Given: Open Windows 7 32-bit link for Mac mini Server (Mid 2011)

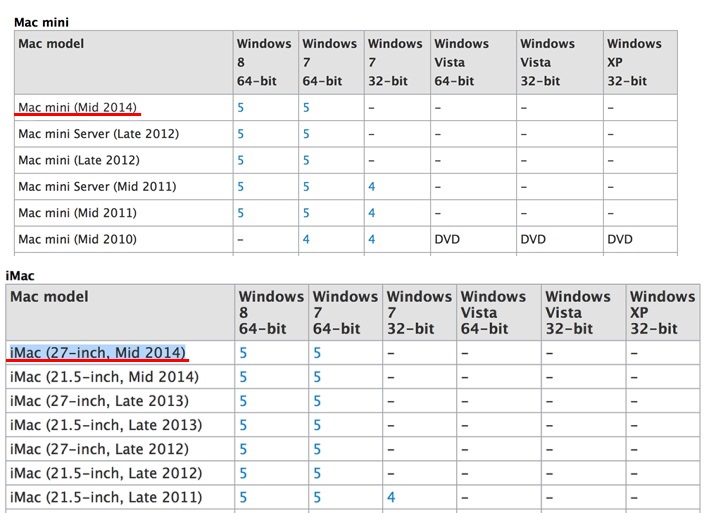Looking at the screenshot, I should (x=372, y=187).
